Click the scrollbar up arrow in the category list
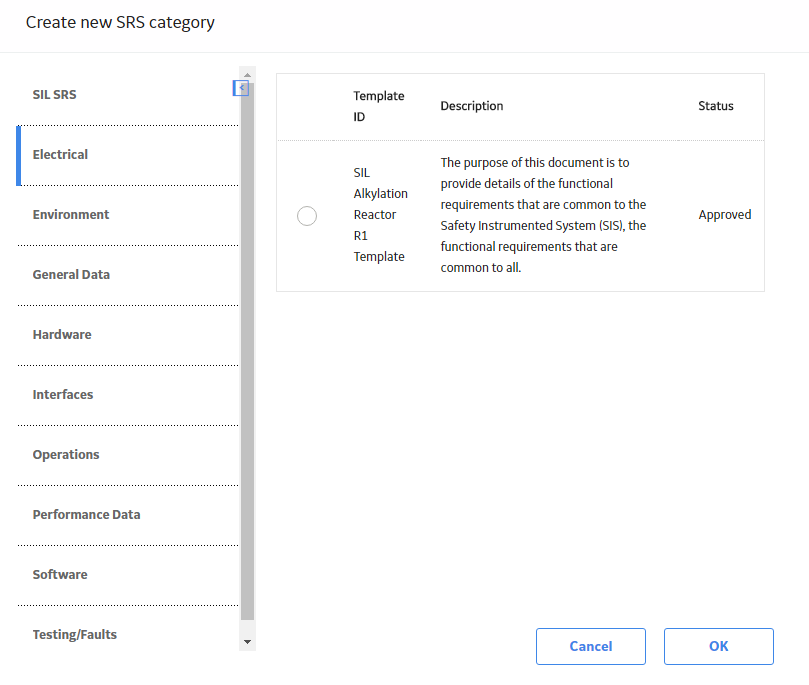The image size is (809, 685). [248, 75]
